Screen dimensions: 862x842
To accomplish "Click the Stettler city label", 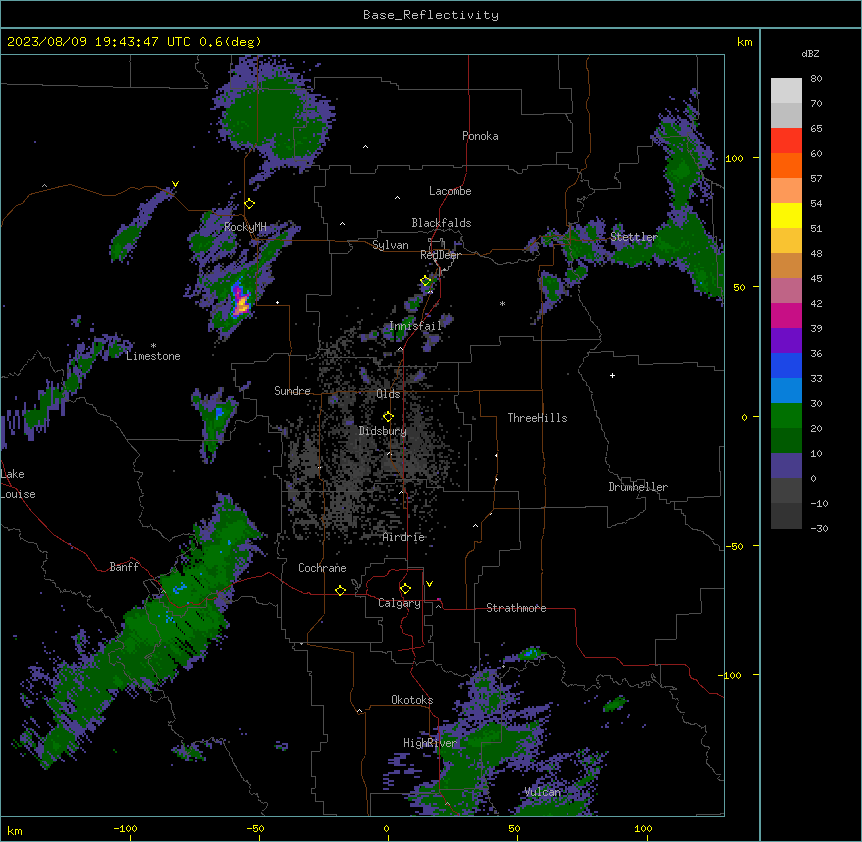I will (x=634, y=237).
